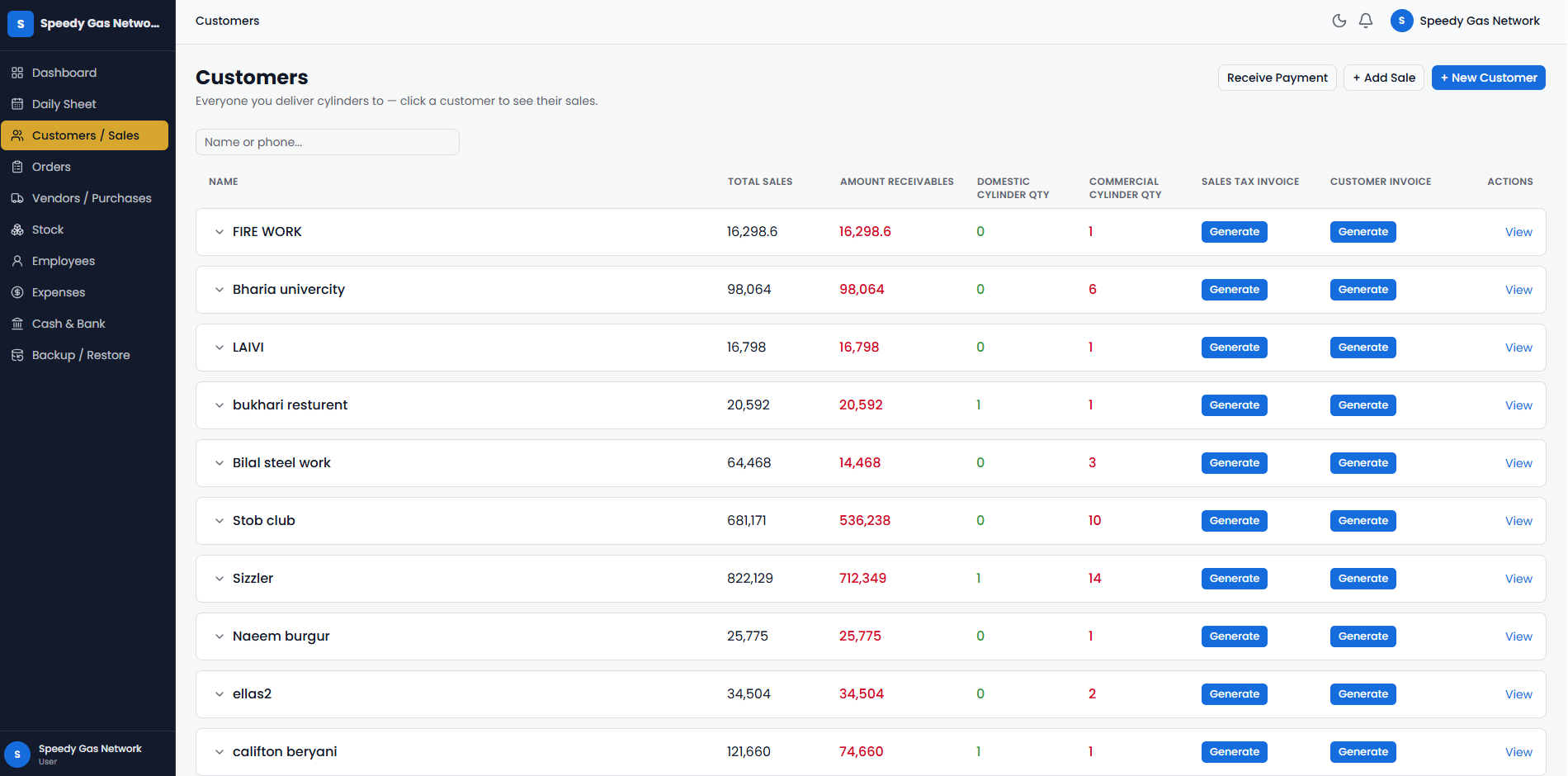The height and width of the screenshot is (776, 1568).
Task: Click the Name or phone search field
Action: pyautogui.click(x=328, y=142)
